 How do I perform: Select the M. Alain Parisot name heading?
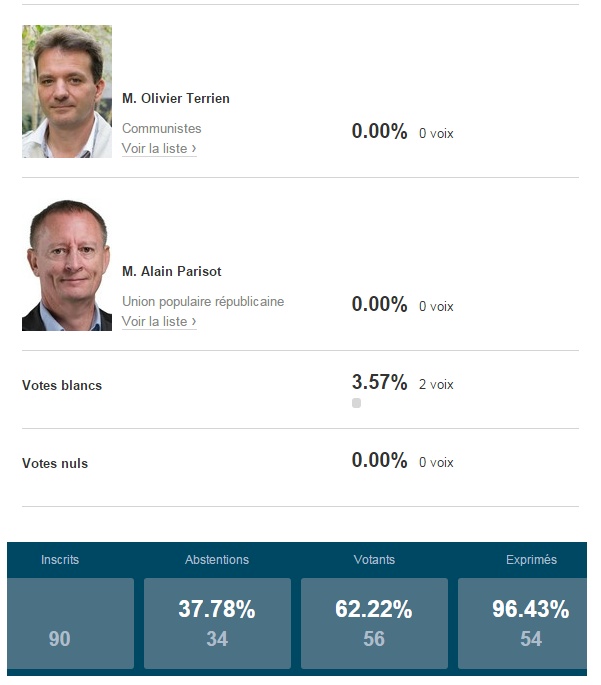pyautogui.click(x=172, y=271)
